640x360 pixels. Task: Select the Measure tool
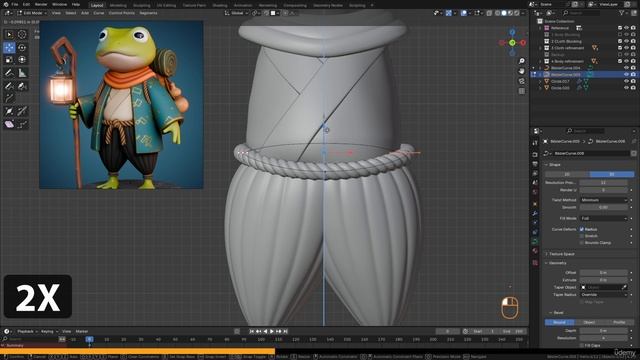click(x=22, y=73)
